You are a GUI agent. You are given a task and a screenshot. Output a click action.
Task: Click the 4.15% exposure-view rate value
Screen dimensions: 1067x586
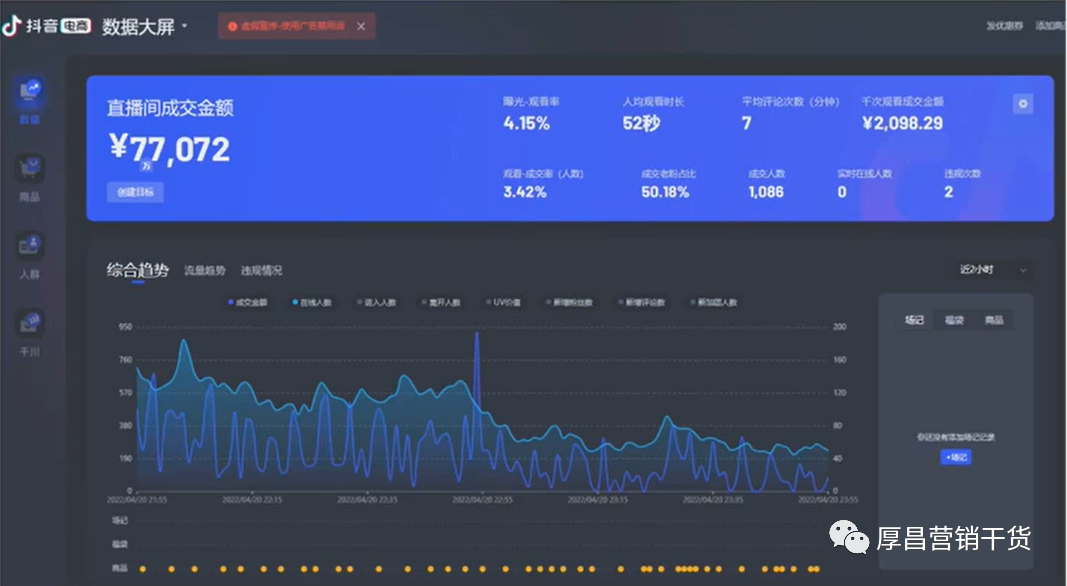pos(526,123)
